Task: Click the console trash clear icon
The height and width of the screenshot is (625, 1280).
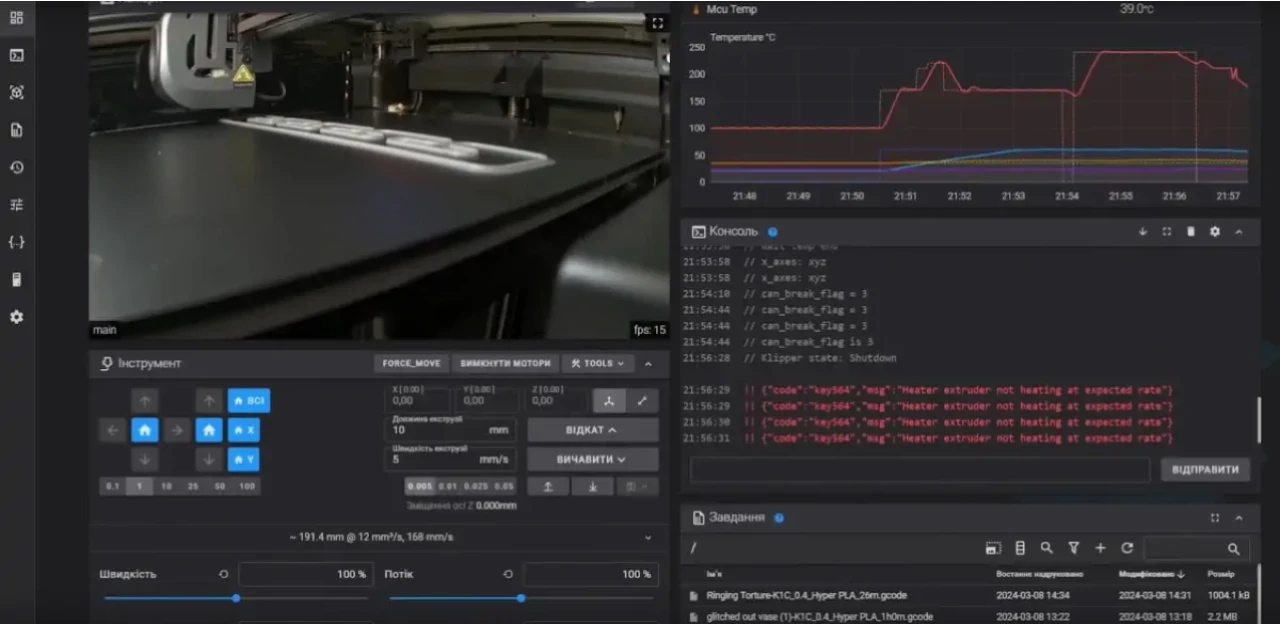Action: click(x=1190, y=232)
